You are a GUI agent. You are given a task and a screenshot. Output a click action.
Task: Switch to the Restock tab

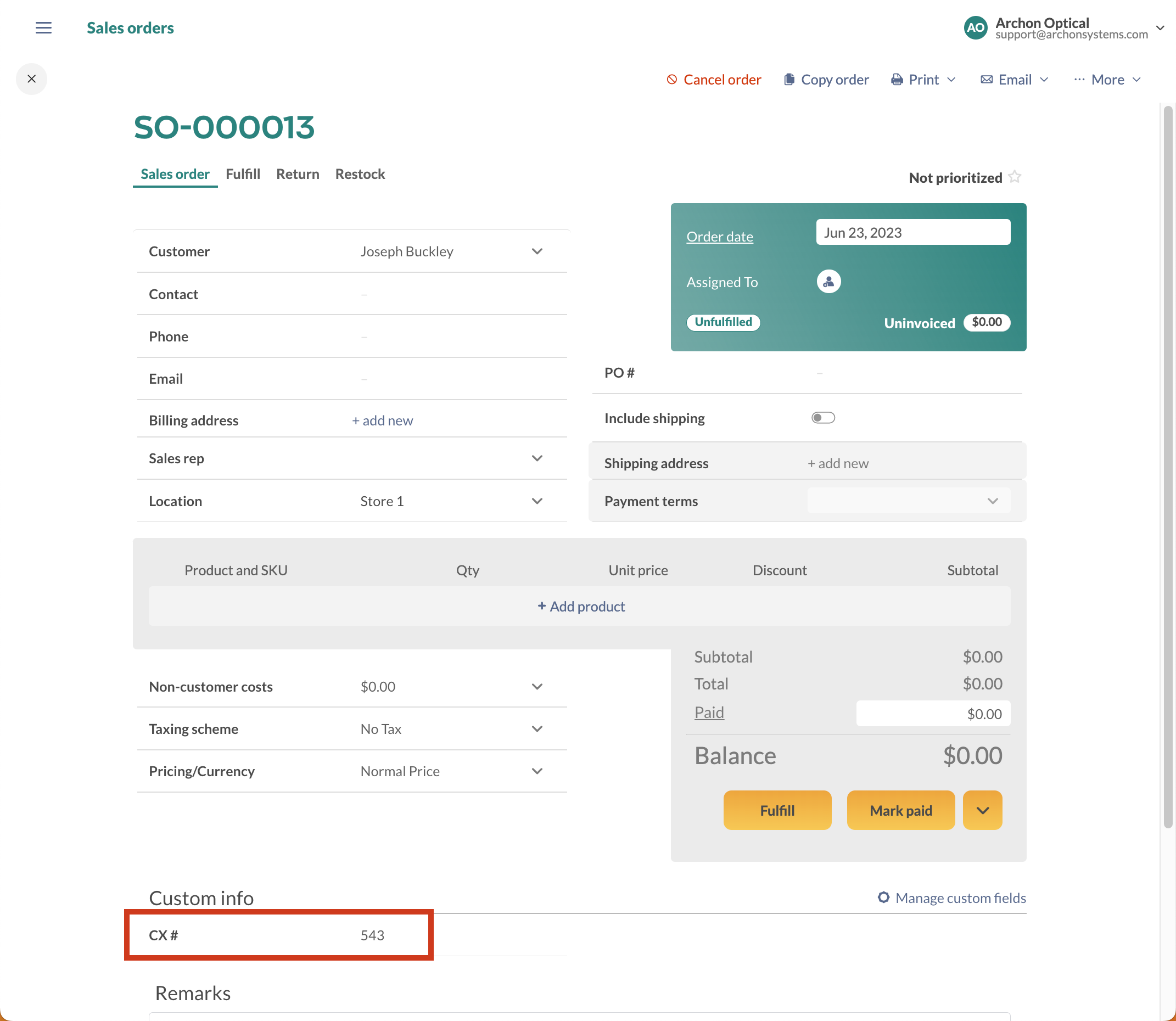click(360, 174)
